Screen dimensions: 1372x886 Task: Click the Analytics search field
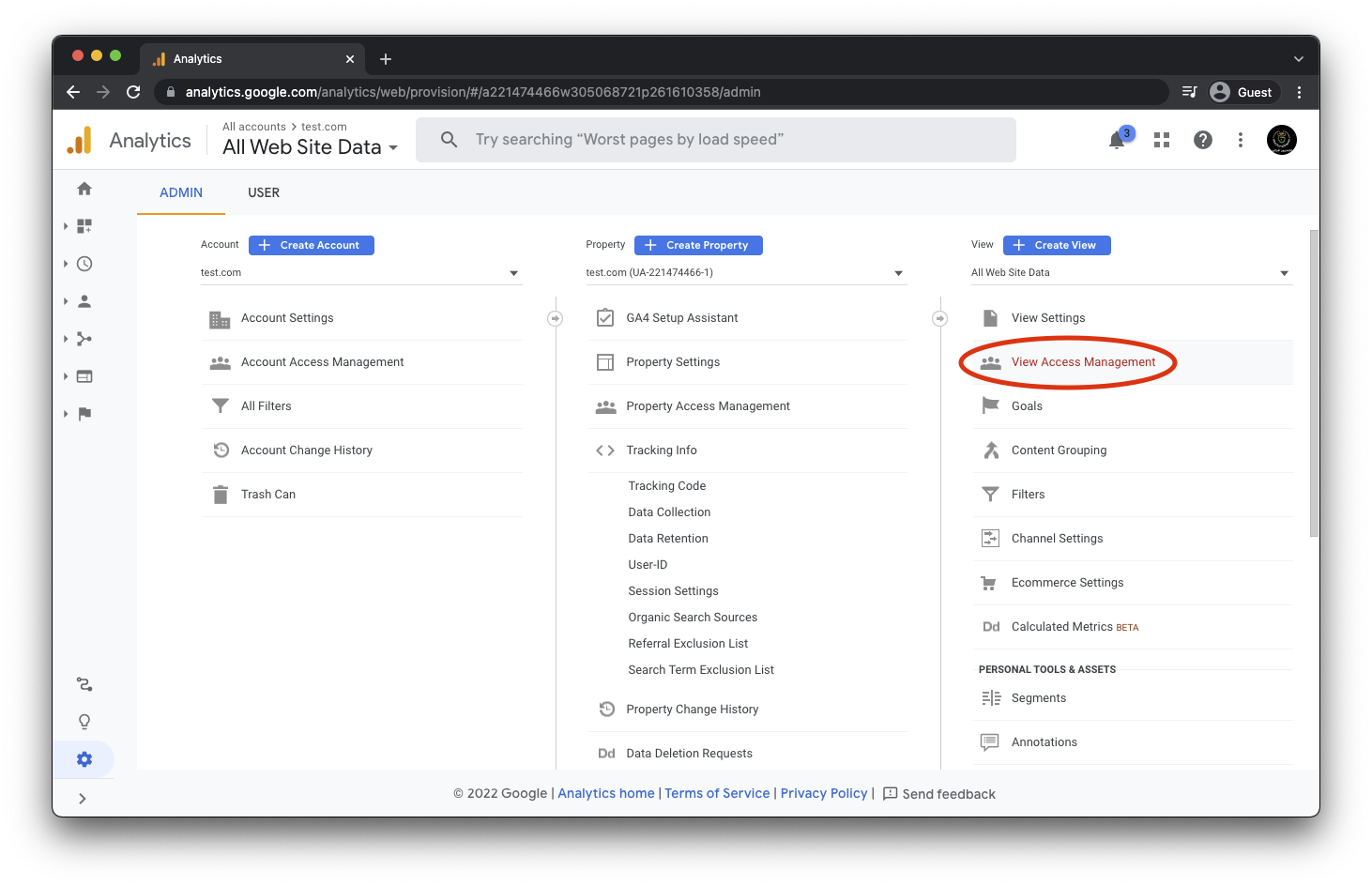tap(716, 140)
